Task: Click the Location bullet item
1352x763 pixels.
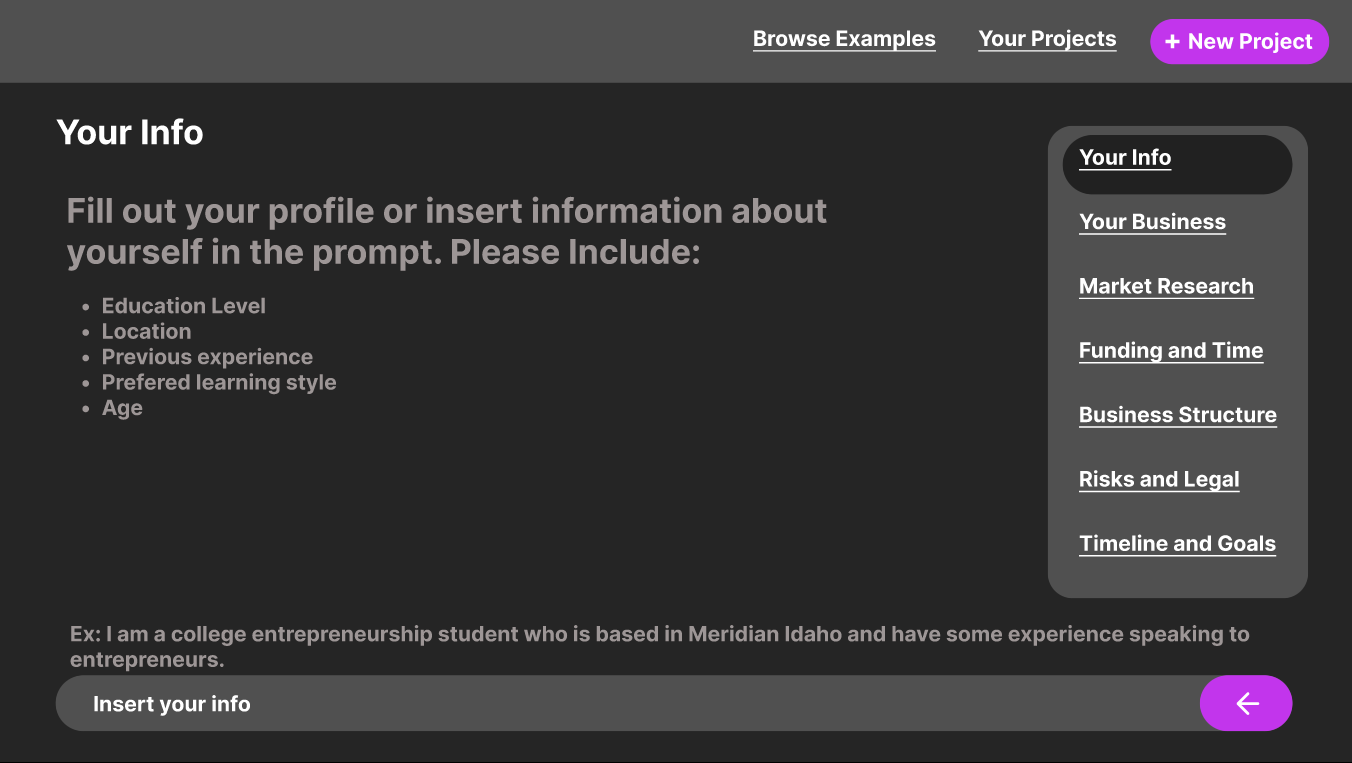Action: click(146, 332)
